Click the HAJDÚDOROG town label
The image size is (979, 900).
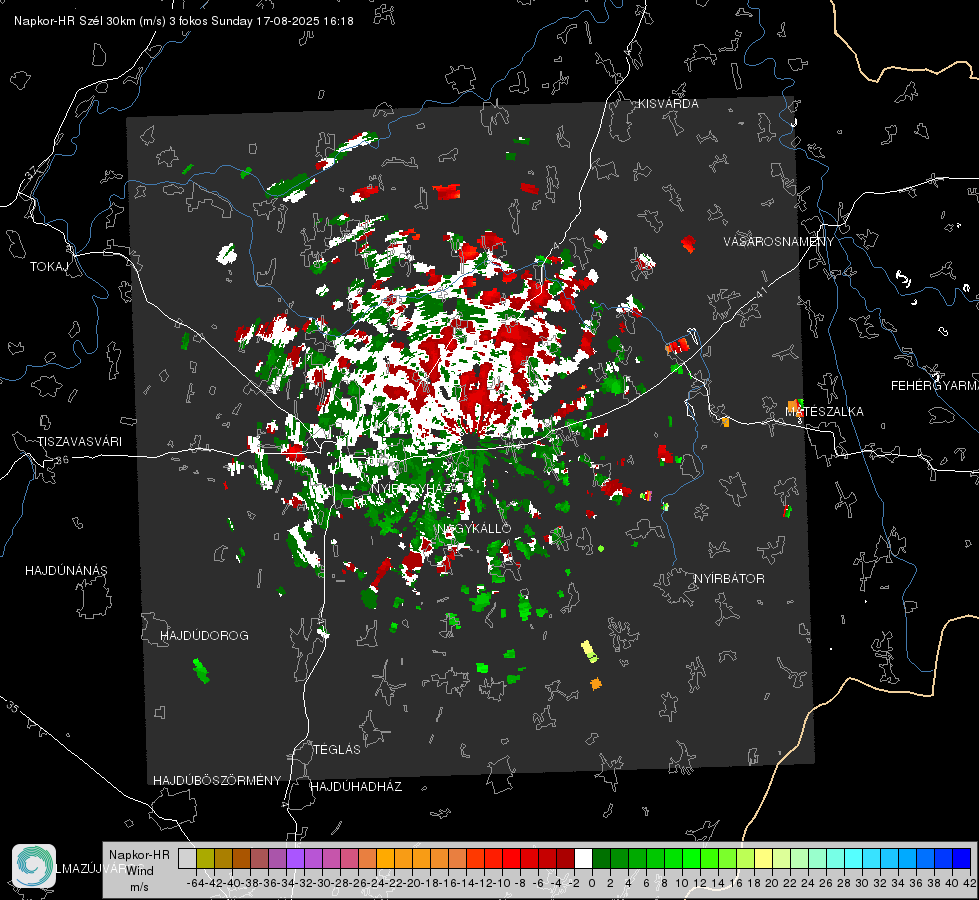(x=204, y=636)
